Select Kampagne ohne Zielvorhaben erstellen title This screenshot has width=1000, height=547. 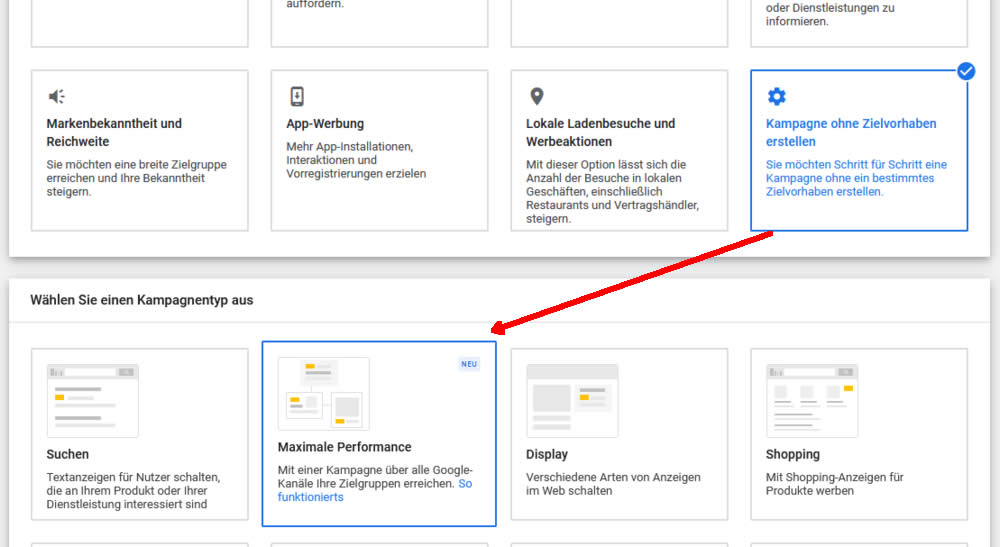851,133
